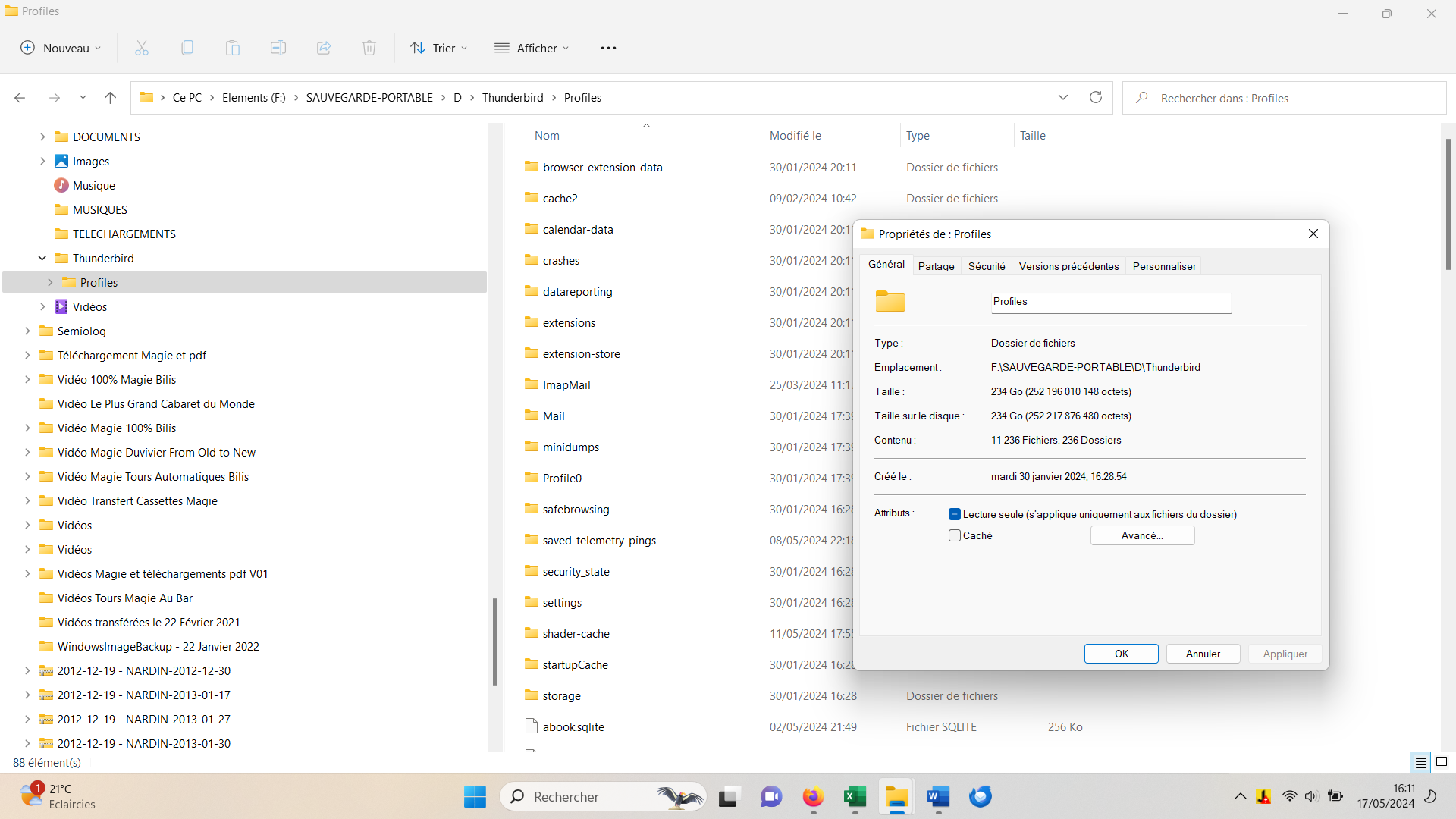Open the Trier sort dropdown

click(x=439, y=48)
